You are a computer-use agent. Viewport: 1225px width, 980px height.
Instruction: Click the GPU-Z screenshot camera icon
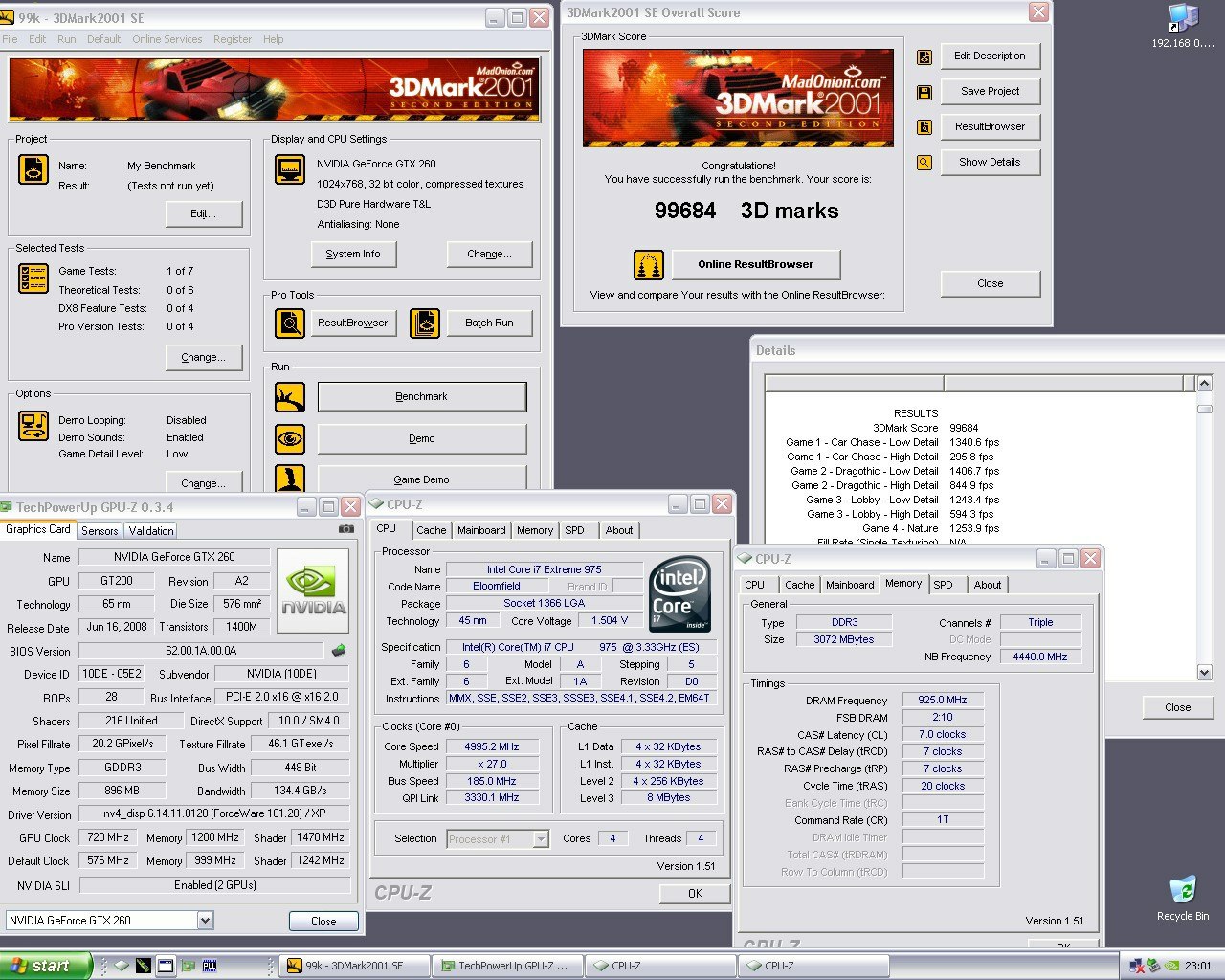click(345, 529)
